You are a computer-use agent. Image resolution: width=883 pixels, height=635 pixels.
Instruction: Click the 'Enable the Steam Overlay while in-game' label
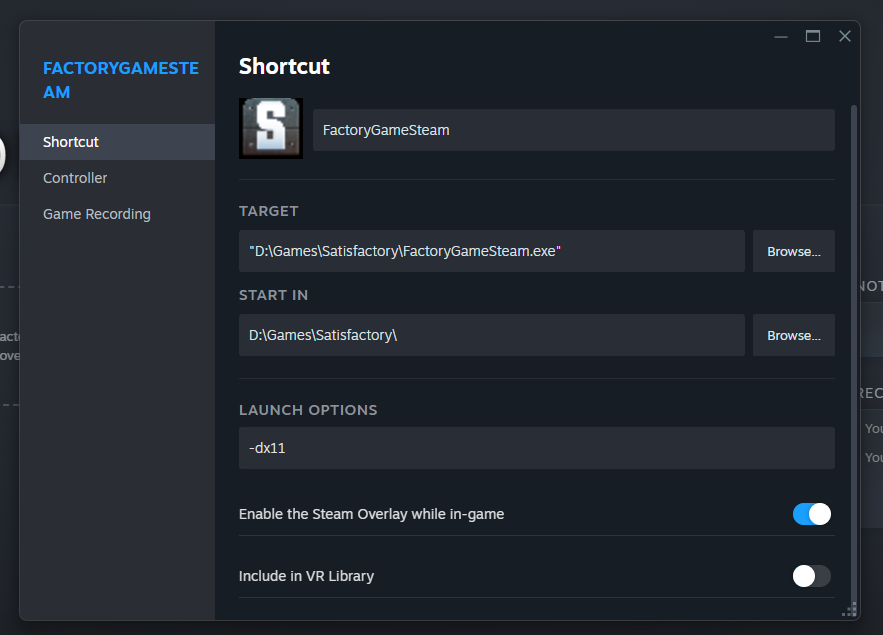point(372,514)
